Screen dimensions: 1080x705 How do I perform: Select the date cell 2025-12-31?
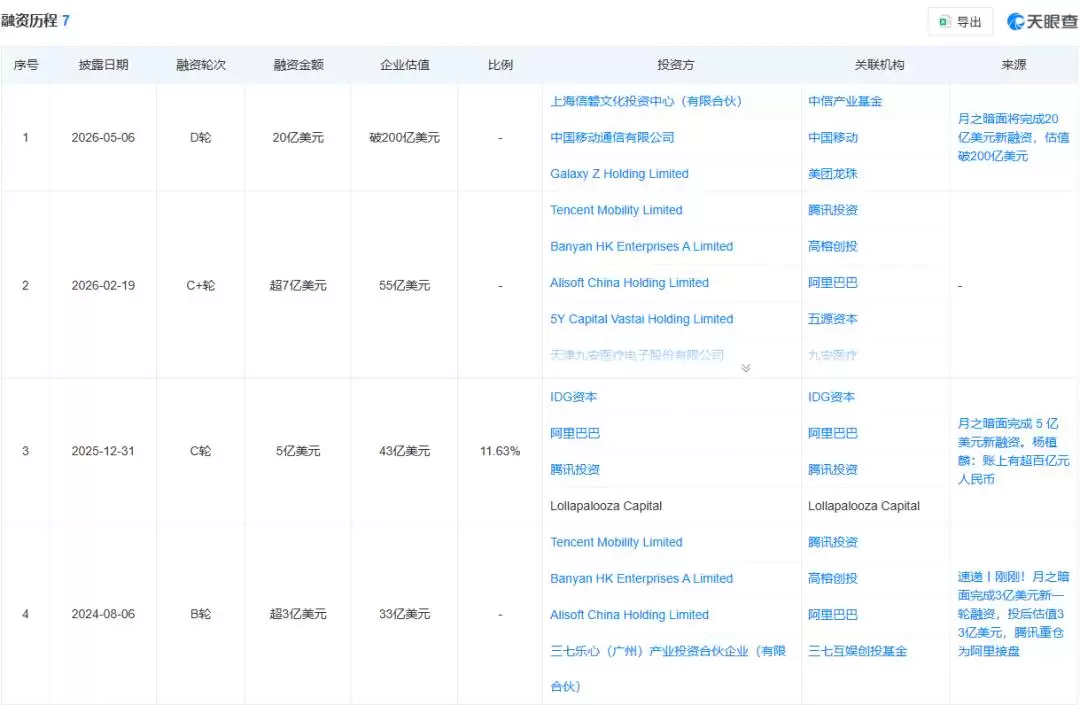(103, 451)
